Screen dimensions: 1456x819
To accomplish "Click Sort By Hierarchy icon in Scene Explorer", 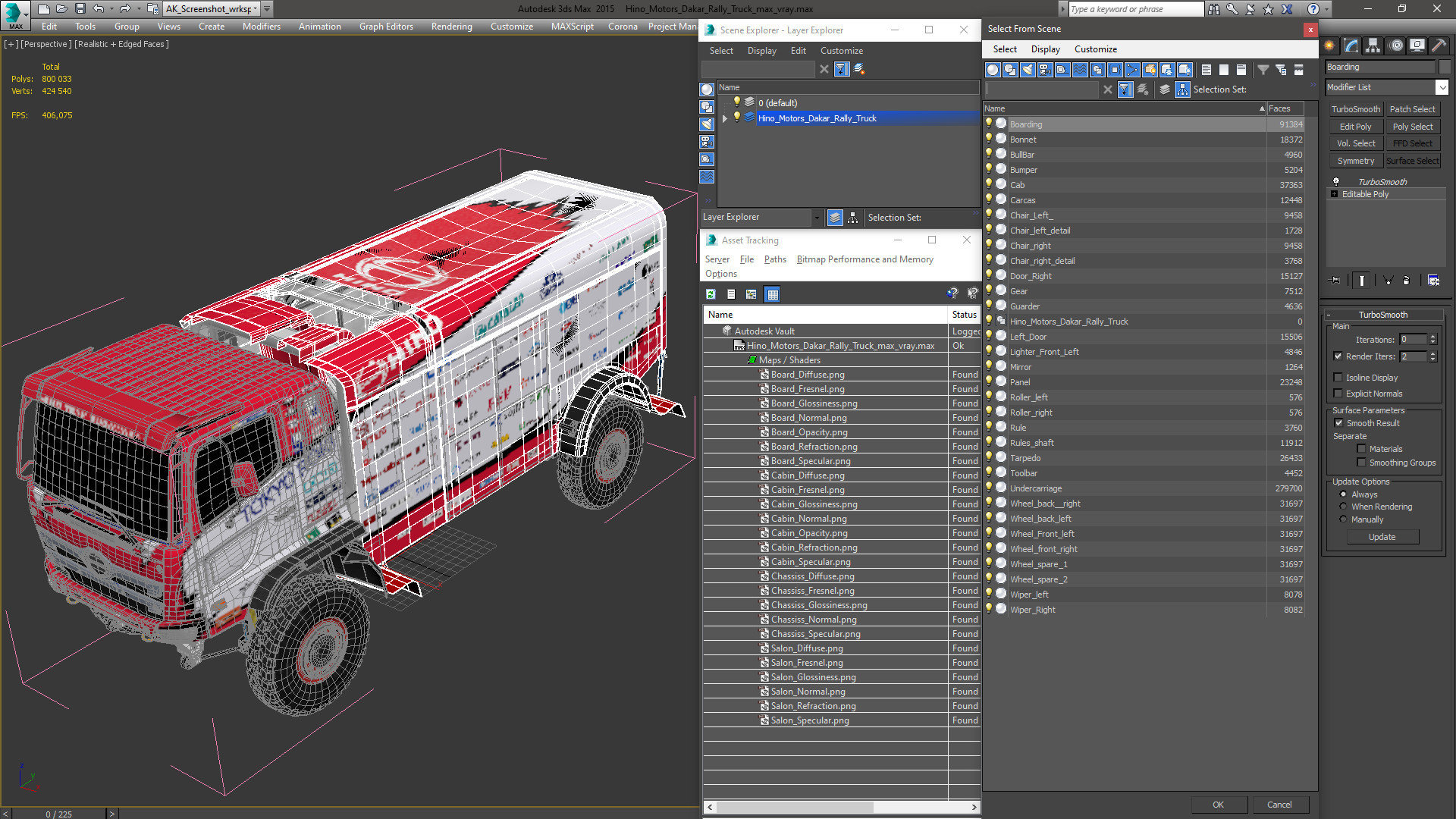I will (x=853, y=218).
